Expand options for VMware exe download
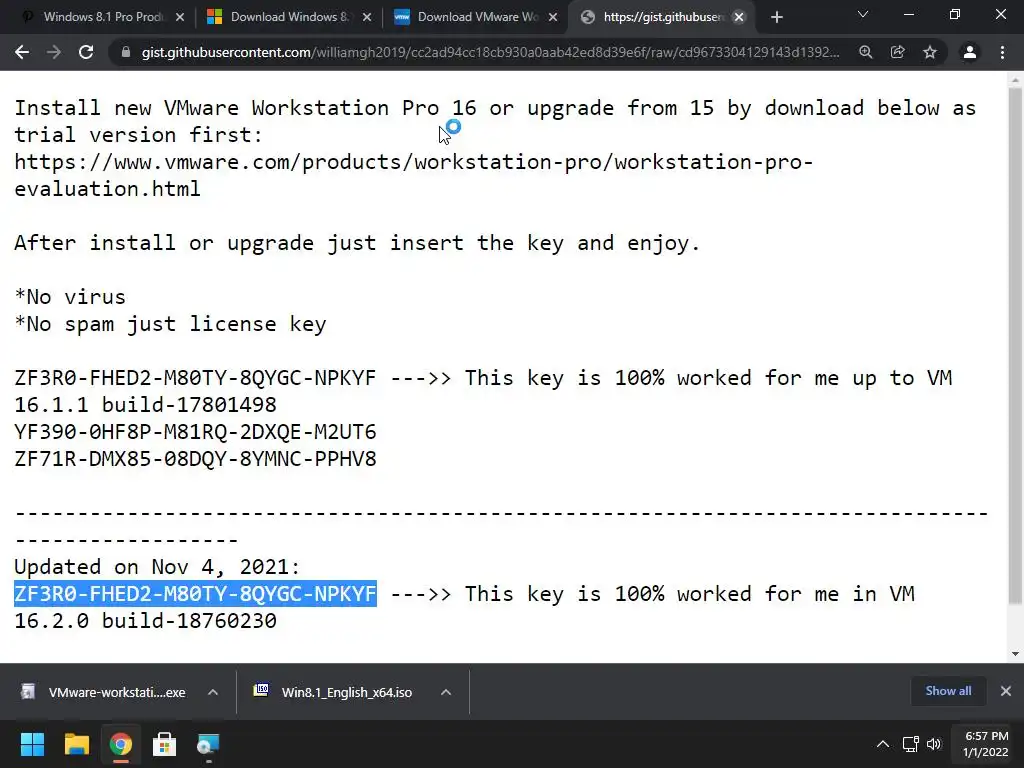 pyautogui.click(x=213, y=692)
